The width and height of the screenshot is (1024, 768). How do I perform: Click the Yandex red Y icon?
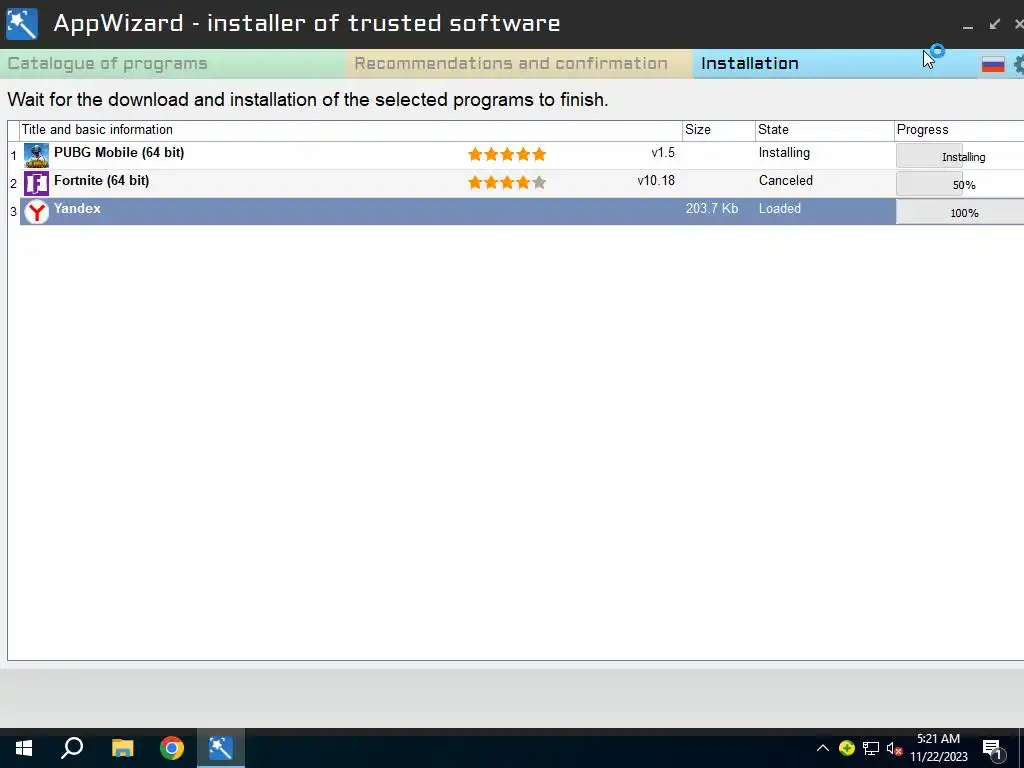37,212
